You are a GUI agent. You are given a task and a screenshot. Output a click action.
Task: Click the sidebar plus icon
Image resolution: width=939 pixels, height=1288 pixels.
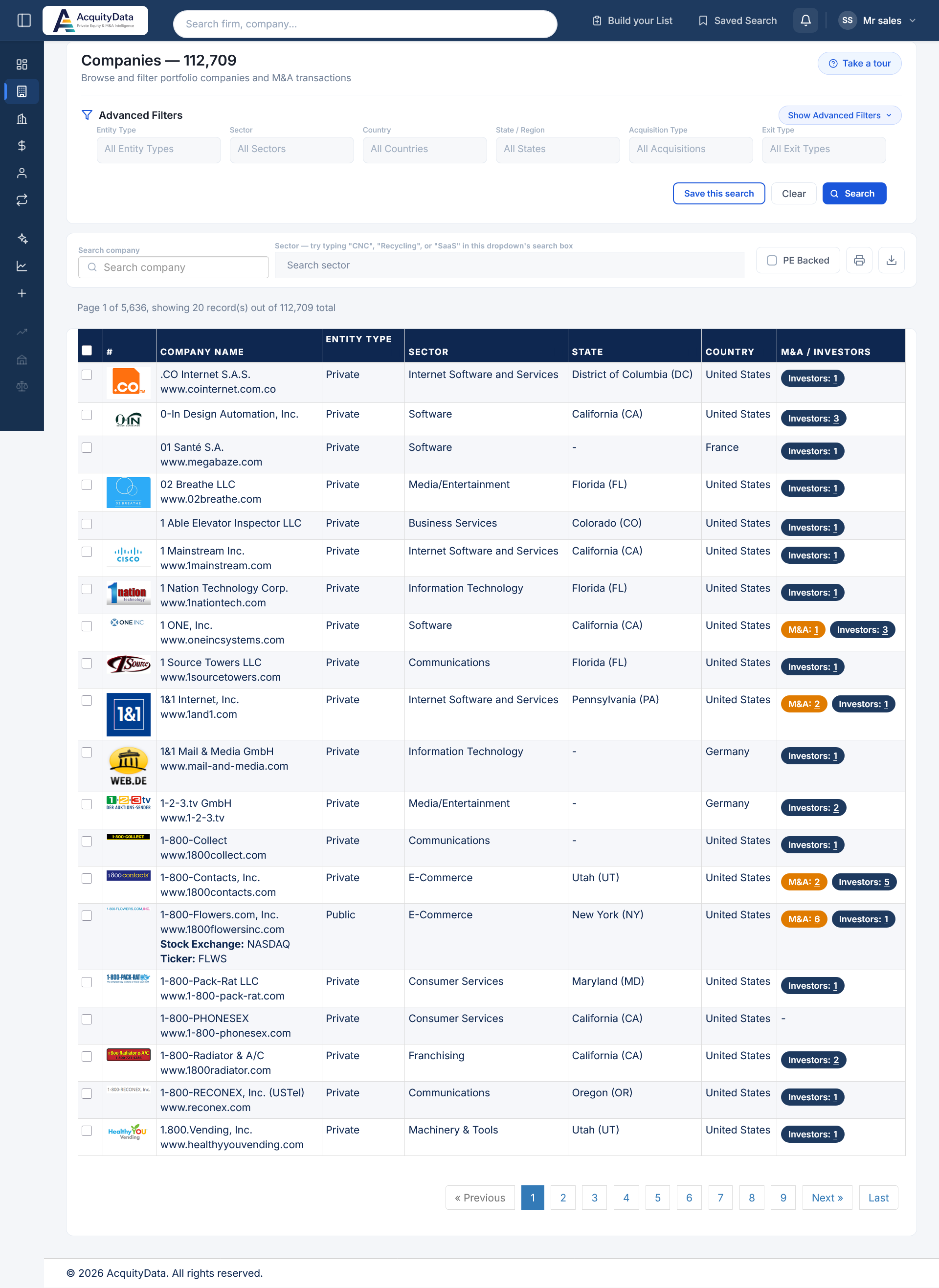point(22,293)
